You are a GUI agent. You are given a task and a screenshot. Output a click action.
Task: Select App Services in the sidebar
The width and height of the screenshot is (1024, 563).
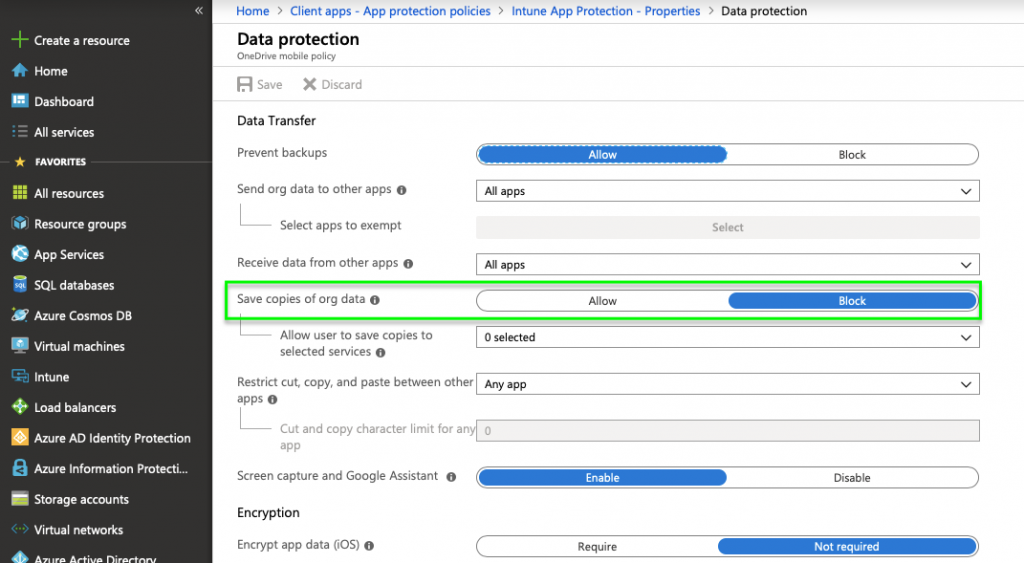pyautogui.click(x=69, y=255)
